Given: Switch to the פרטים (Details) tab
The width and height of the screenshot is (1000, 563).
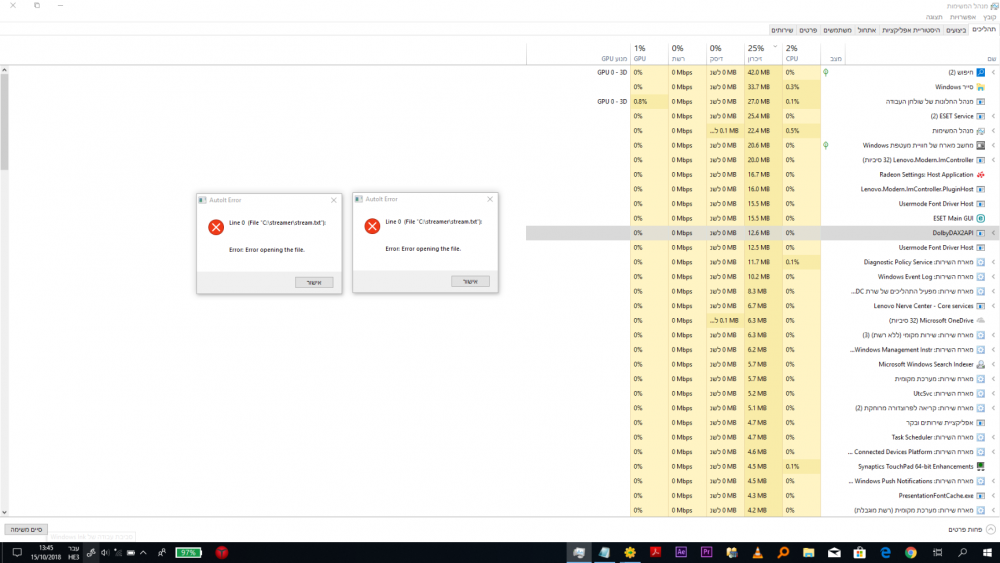Looking at the screenshot, I should pyautogui.click(x=808, y=30).
